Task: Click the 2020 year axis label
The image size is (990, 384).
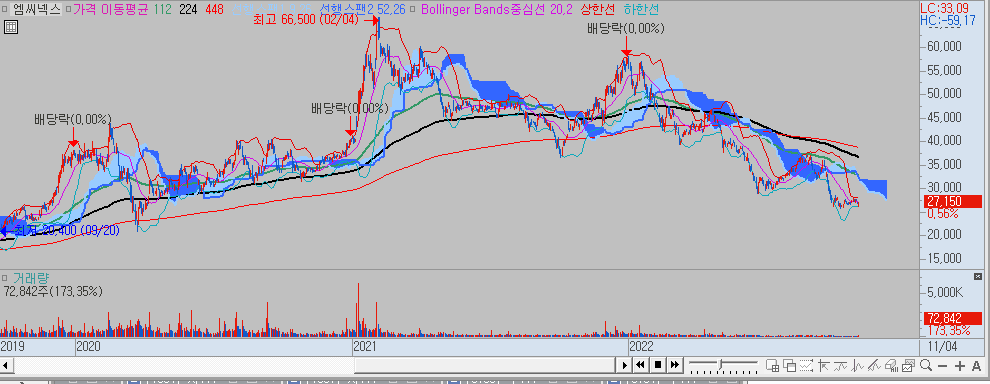Action: click(x=88, y=346)
